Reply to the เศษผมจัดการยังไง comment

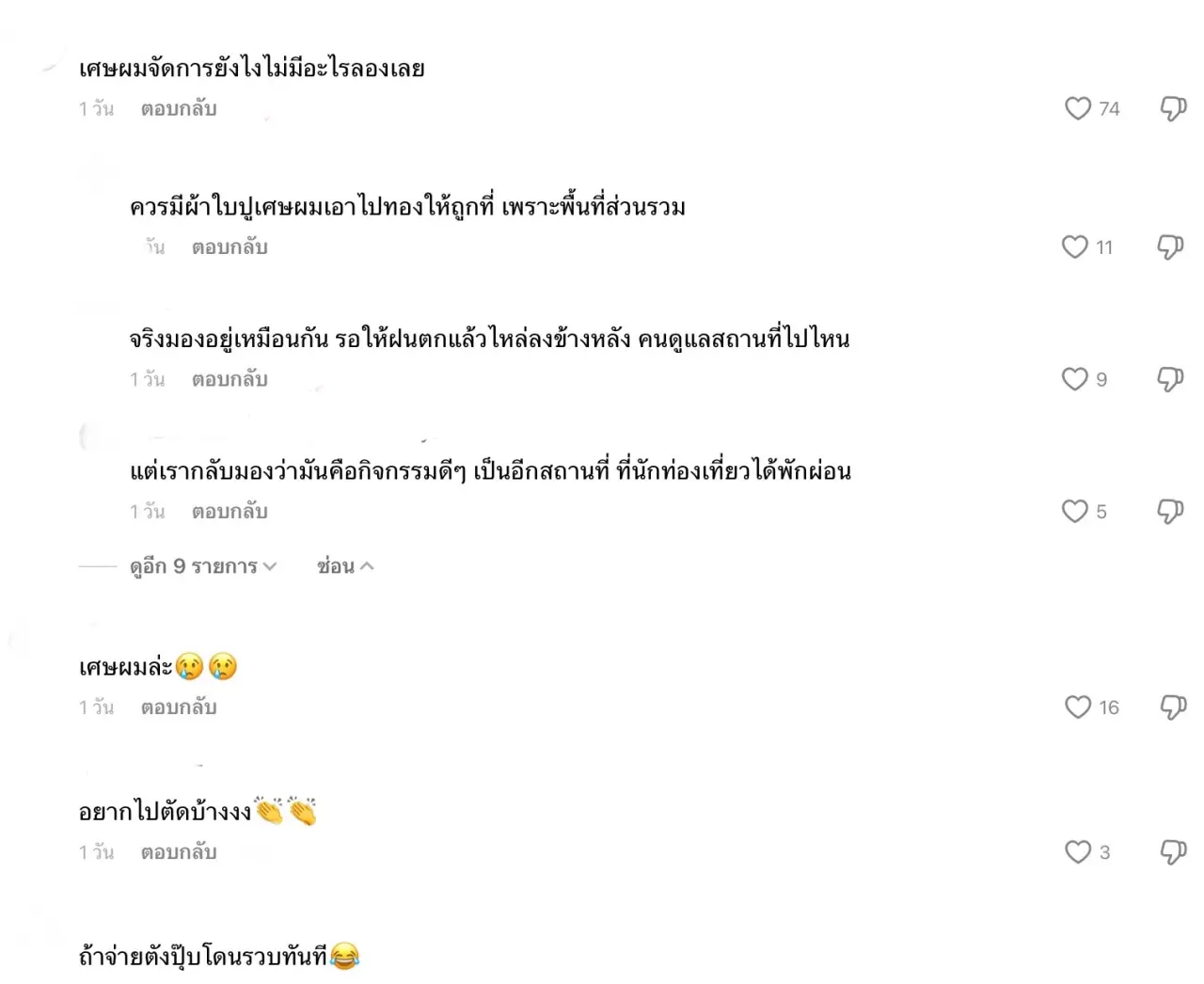coord(179,109)
